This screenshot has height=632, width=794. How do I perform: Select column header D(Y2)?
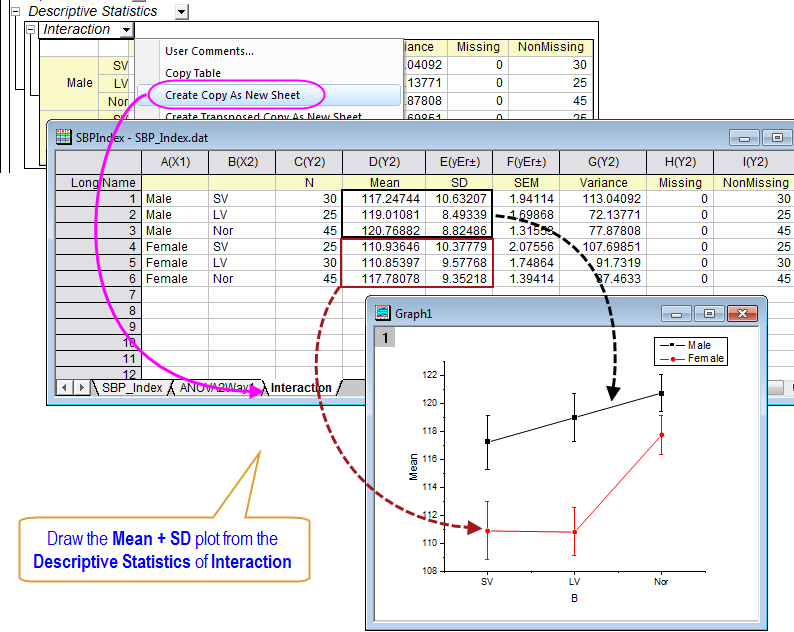384,162
